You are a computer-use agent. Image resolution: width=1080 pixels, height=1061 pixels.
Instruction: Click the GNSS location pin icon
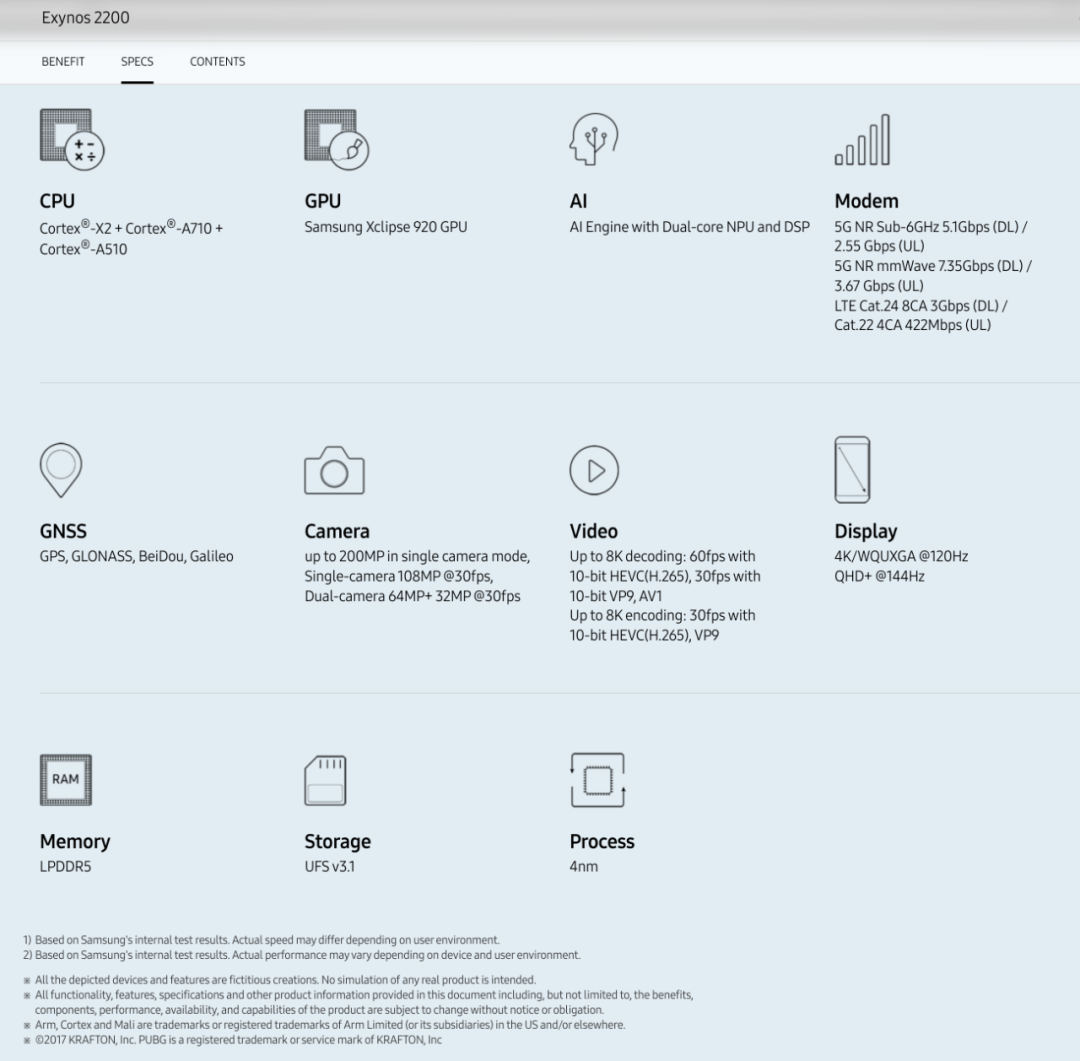61,470
